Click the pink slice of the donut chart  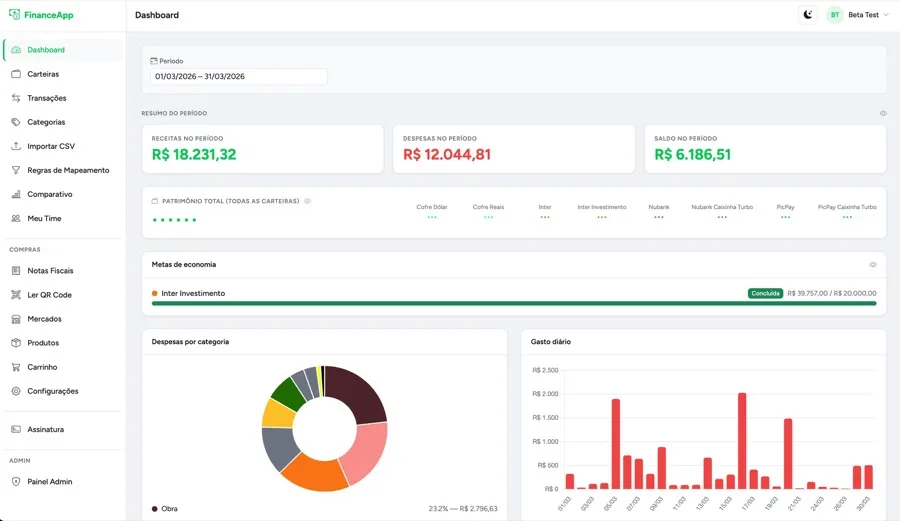point(365,453)
